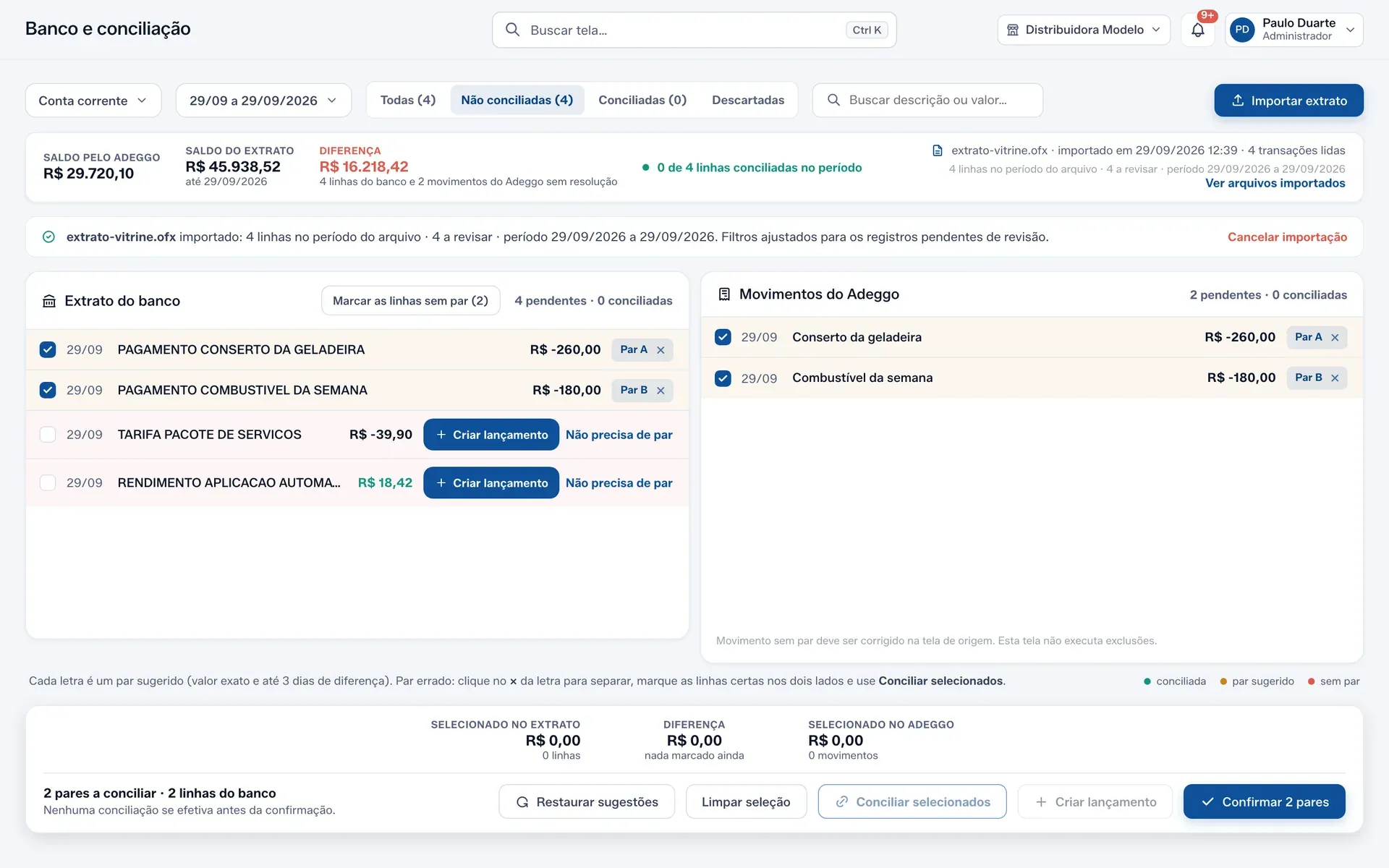
Task: Click the magnifier in Buscar descrição field
Action: pyautogui.click(x=833, y=100)
